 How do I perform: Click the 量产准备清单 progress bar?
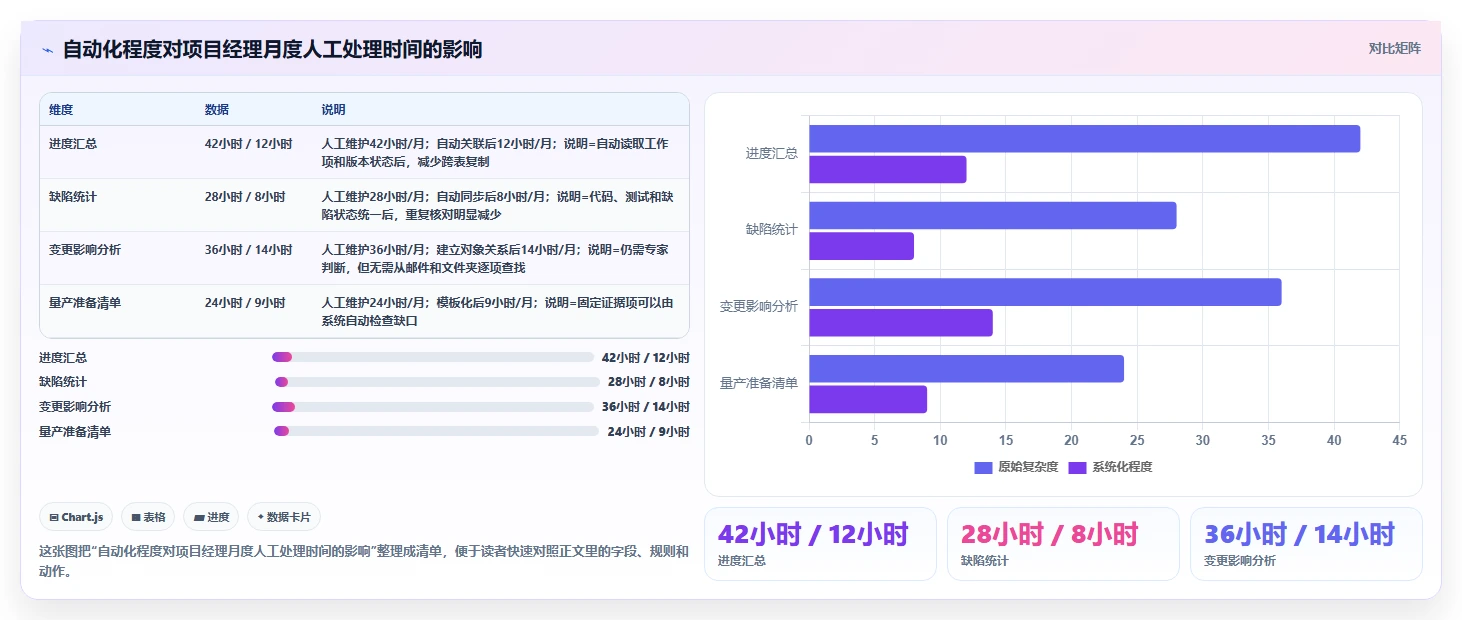point(436,431)
